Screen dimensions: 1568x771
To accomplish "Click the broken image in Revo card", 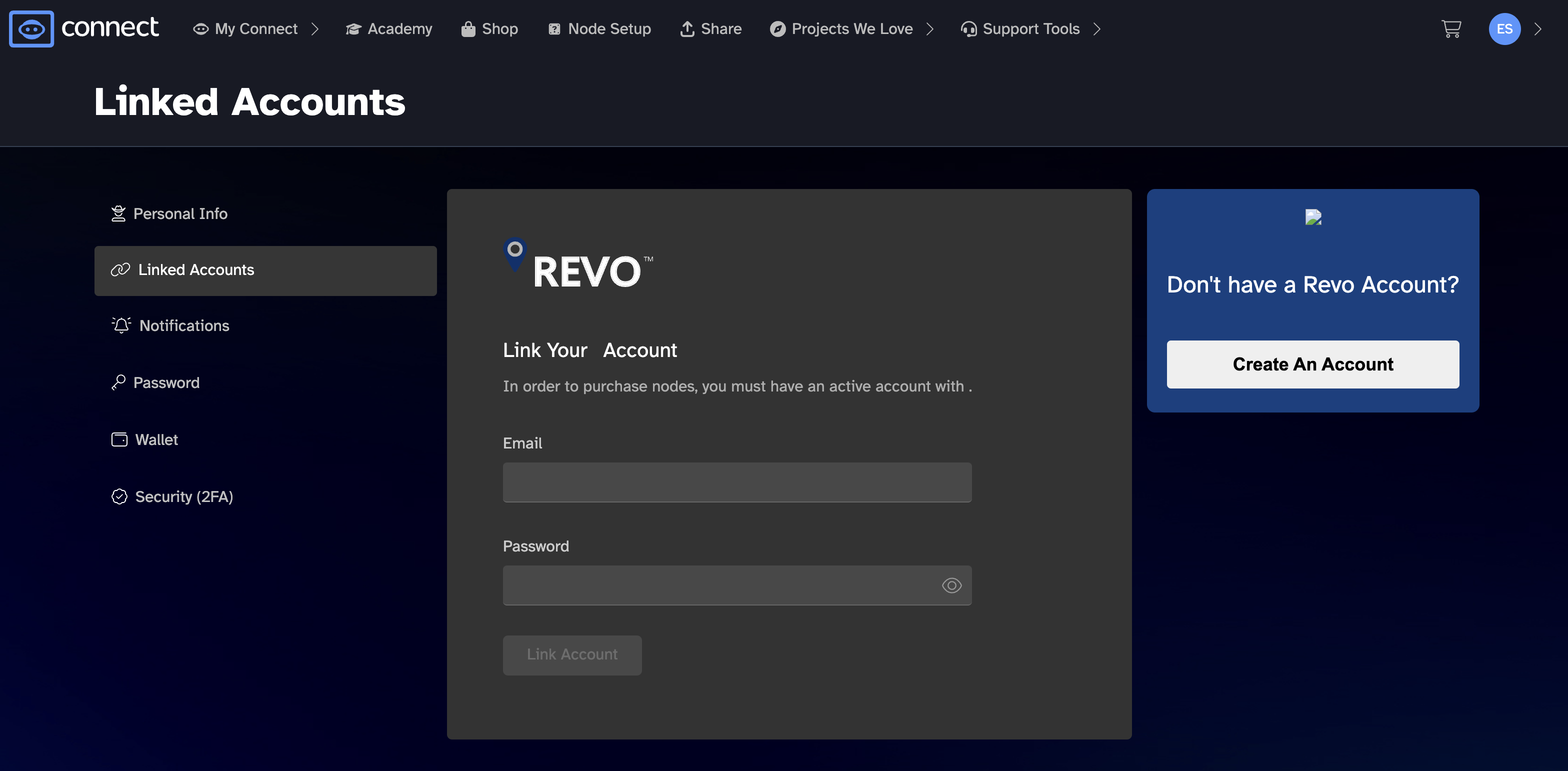I will 1313,217.
